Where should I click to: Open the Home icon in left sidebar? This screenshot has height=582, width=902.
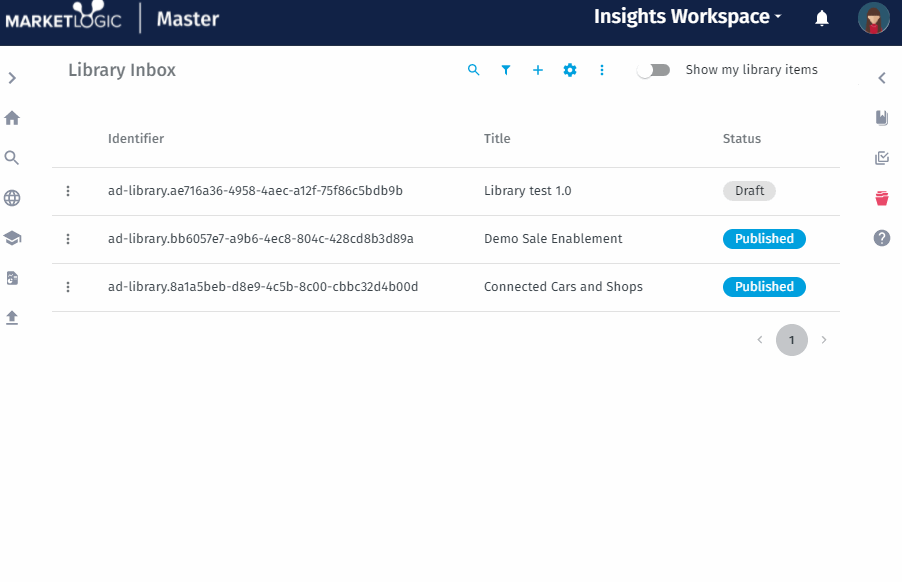12,117
